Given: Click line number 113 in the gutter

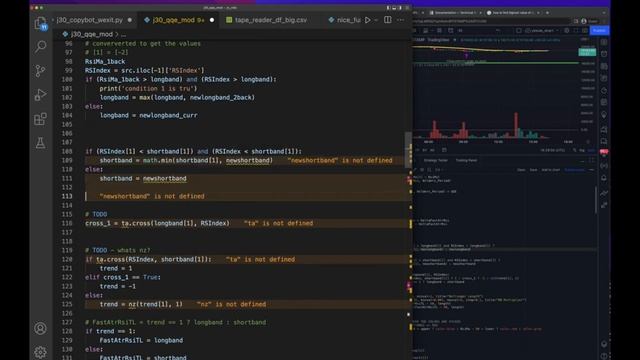Looking at the screenshot, I should pyautogui.click(x=67, y=196).
